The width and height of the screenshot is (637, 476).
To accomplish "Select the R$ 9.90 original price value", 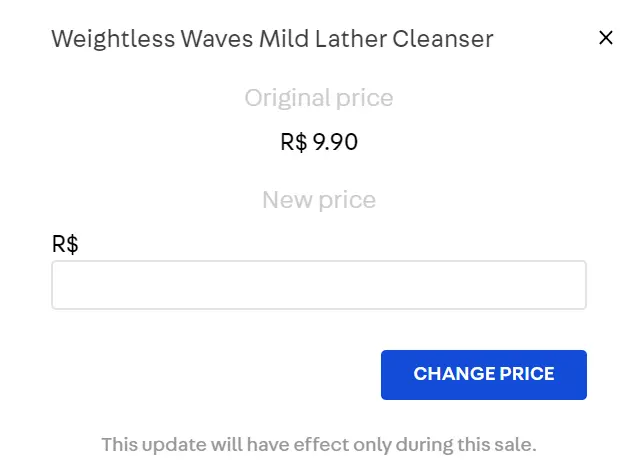I will coord(318,142).
